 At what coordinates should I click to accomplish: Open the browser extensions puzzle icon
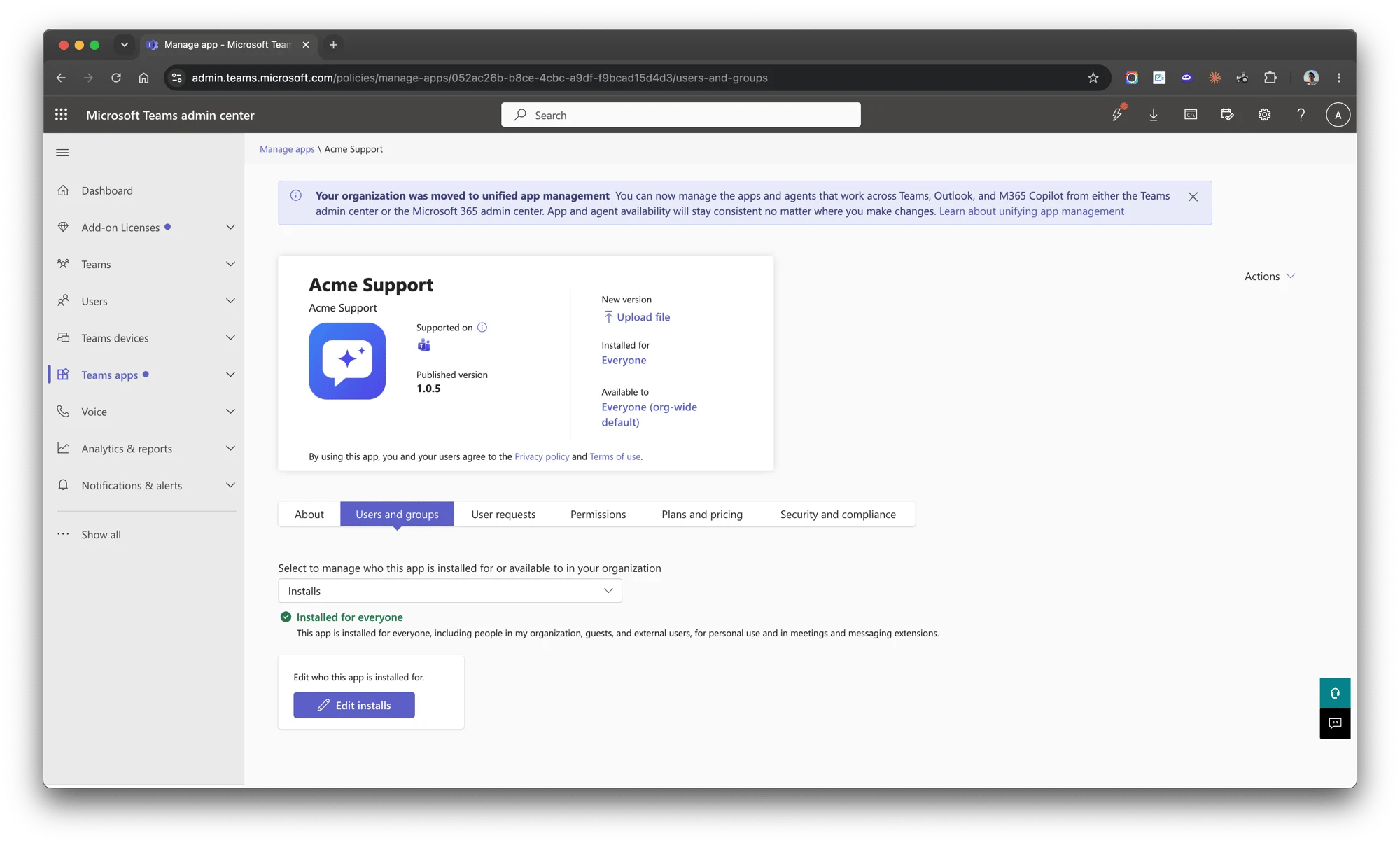[1270, 78]
